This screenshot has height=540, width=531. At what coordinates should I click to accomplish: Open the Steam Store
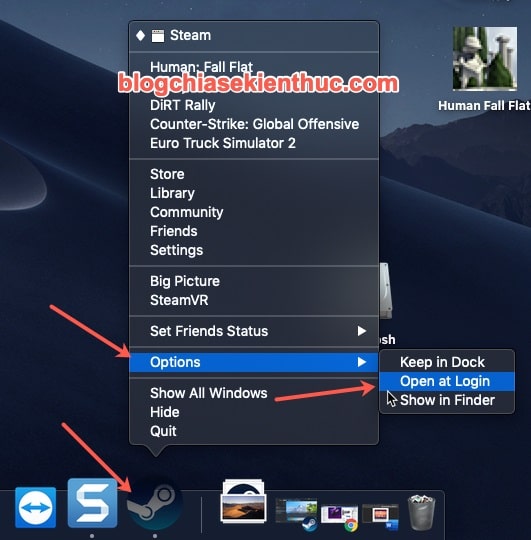tap(254, 174)
